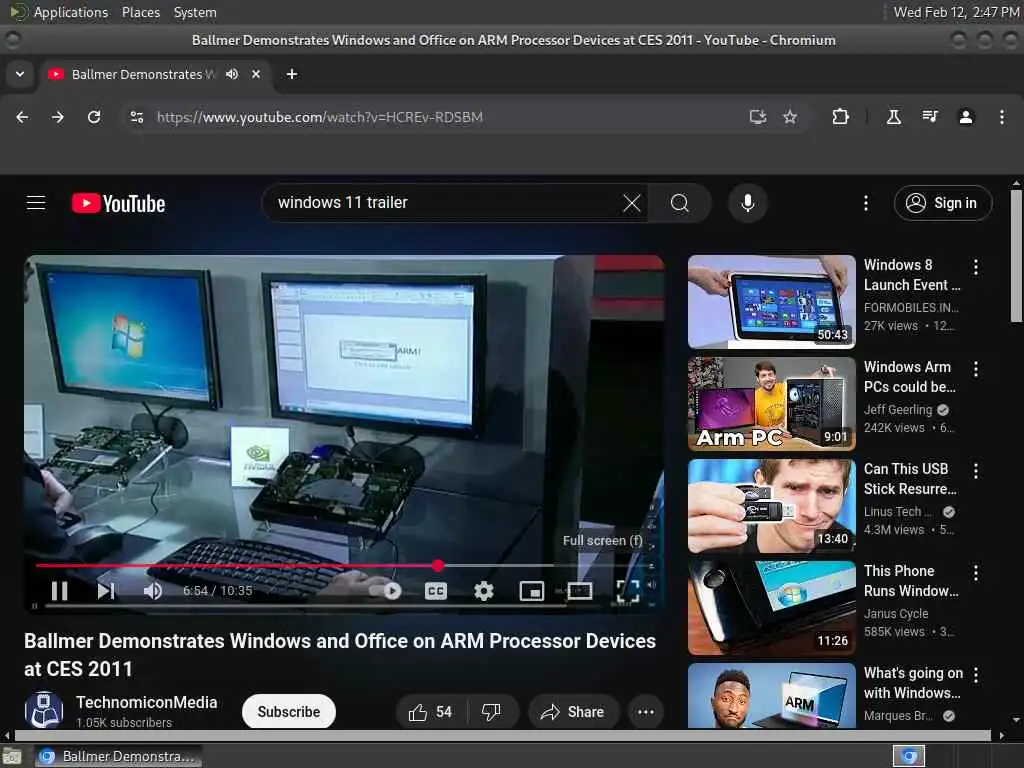1024x768 pixels.
Task: Click the horizontal scrollbar at bottom
Action: tap(502, 735)
